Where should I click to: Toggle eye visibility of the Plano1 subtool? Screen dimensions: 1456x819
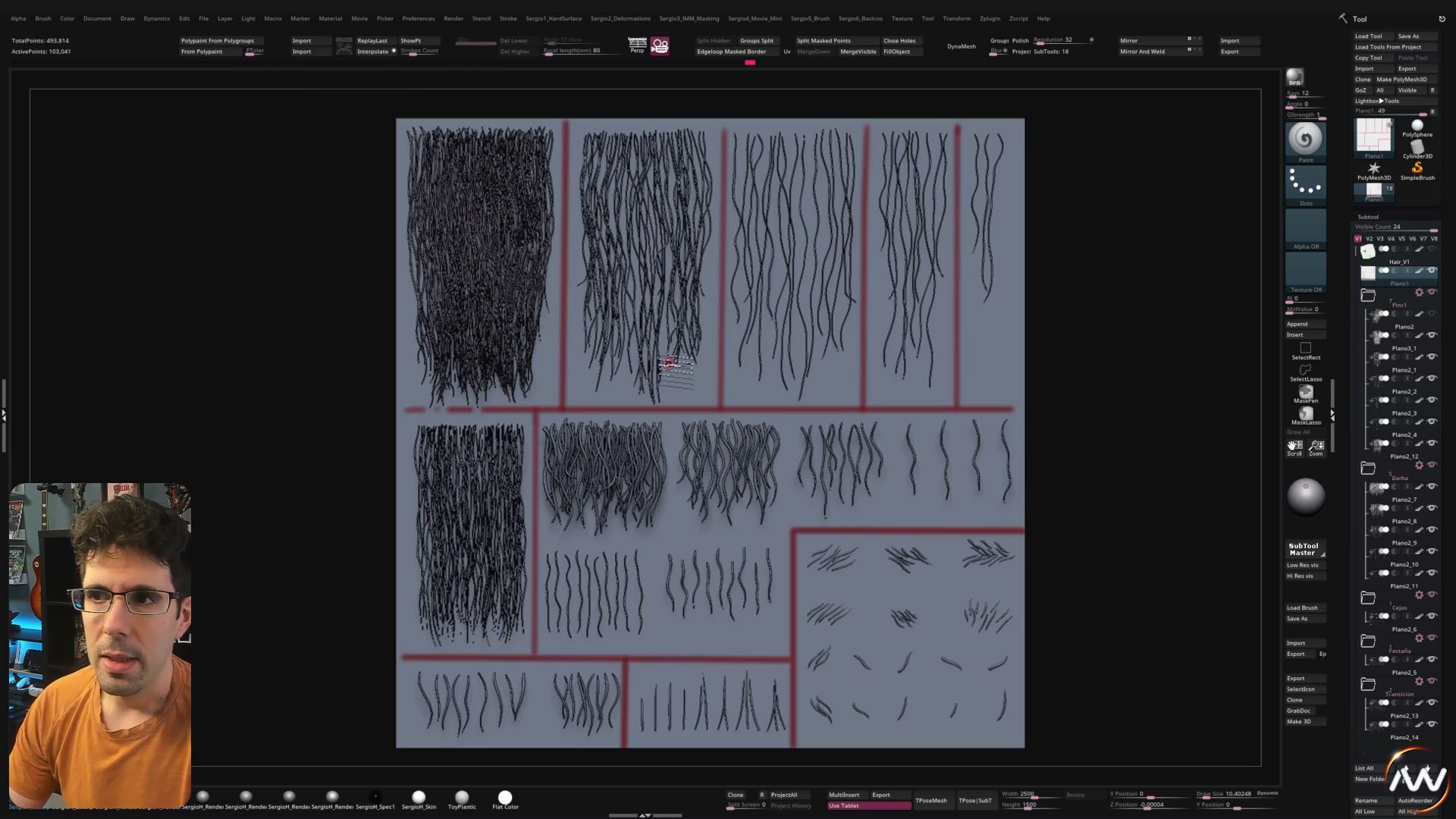pos(1432,271)
